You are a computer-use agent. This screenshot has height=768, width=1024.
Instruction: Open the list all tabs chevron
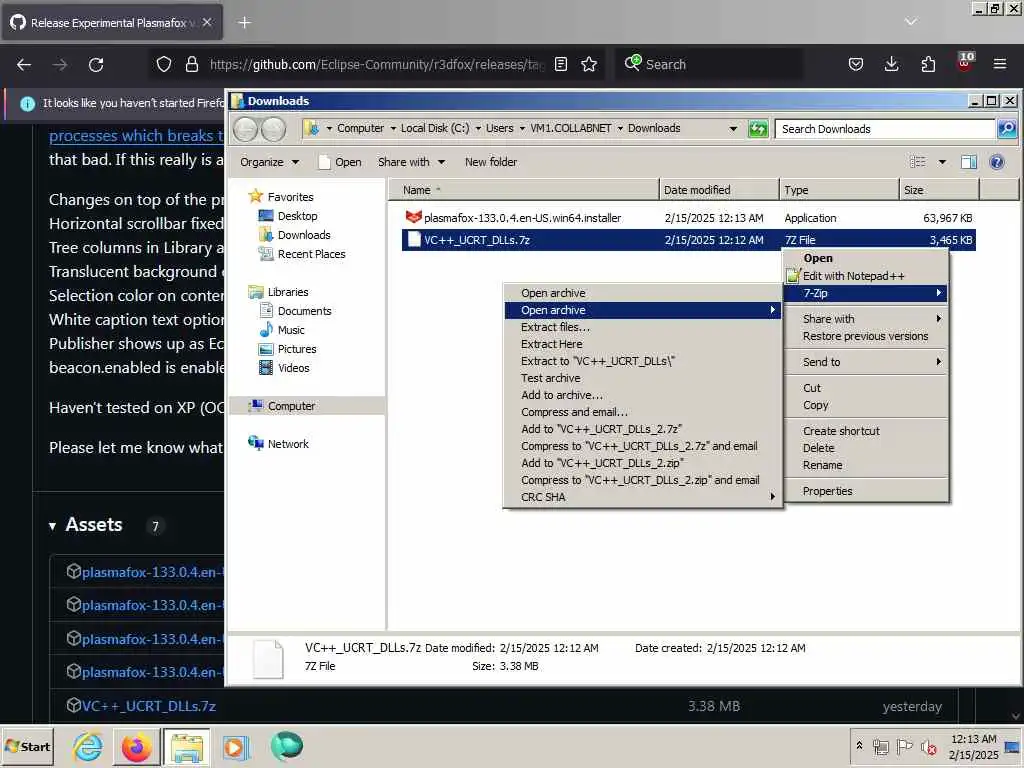click(910, 22)
